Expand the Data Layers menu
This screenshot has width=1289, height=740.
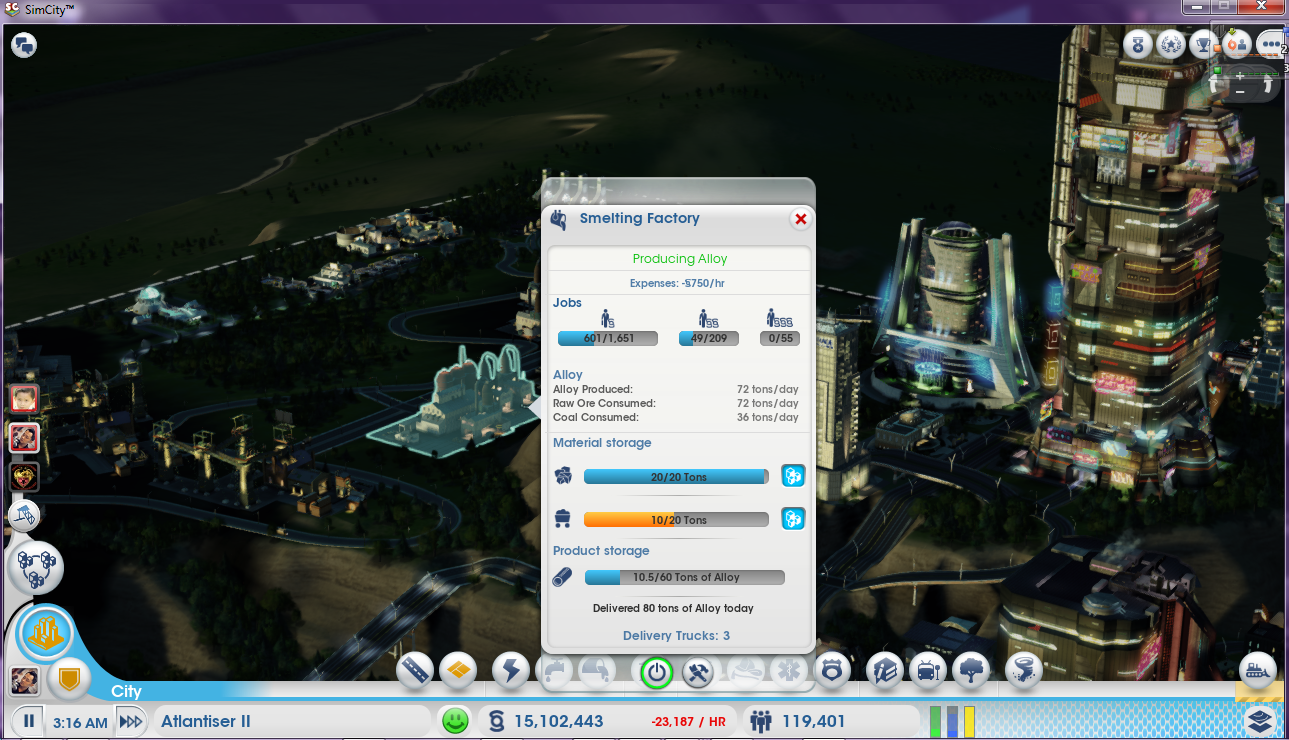click(x=1260, y=720)
